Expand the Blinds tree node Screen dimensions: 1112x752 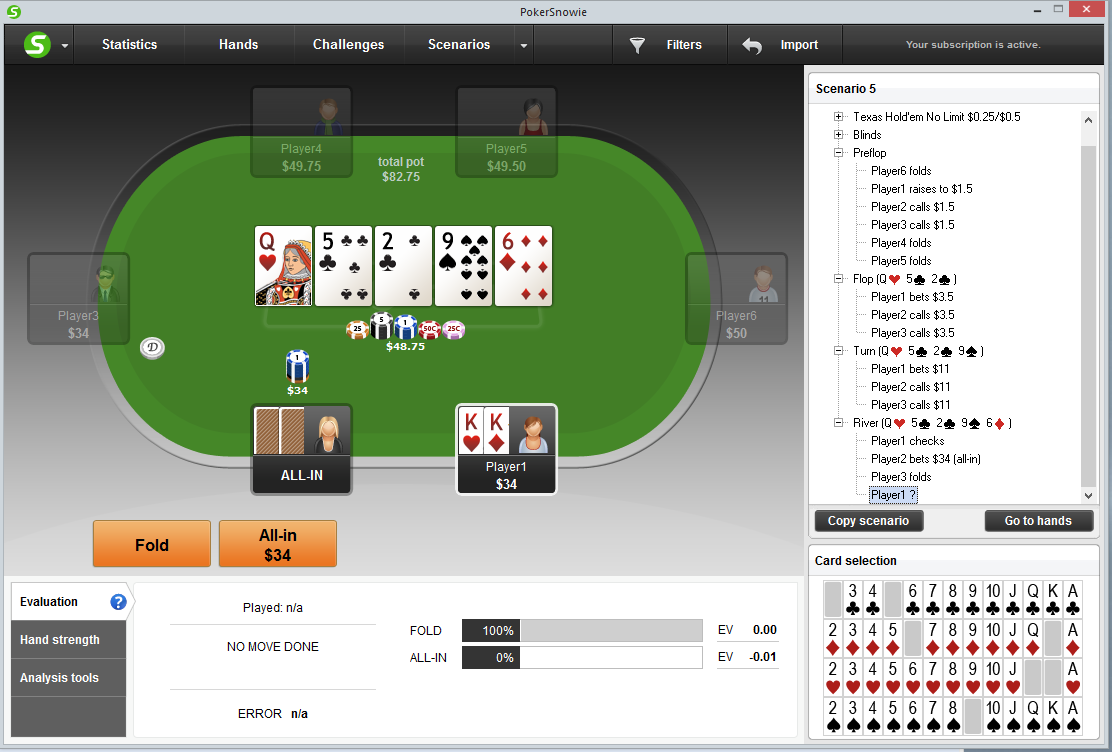coord(838,135)
